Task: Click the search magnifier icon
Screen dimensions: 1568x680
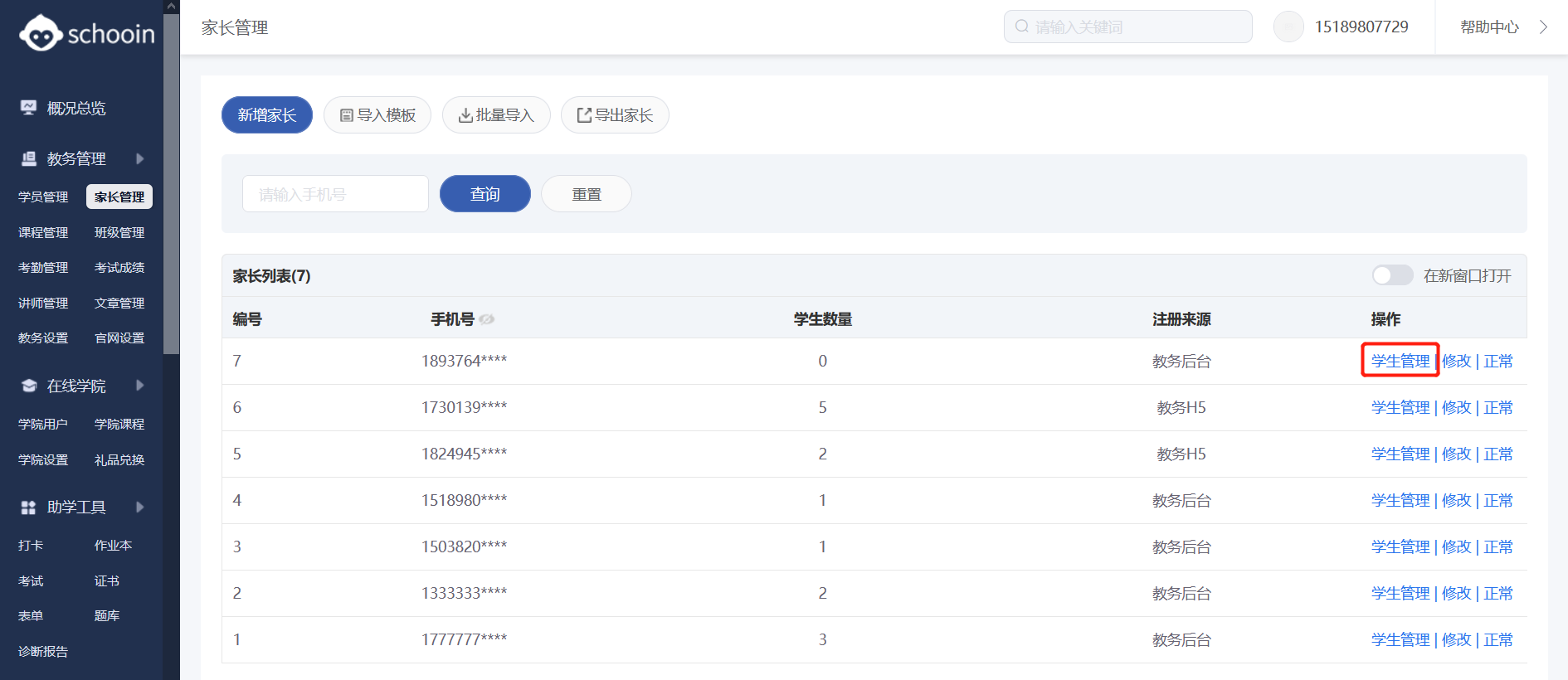Action: point(1022,27)
